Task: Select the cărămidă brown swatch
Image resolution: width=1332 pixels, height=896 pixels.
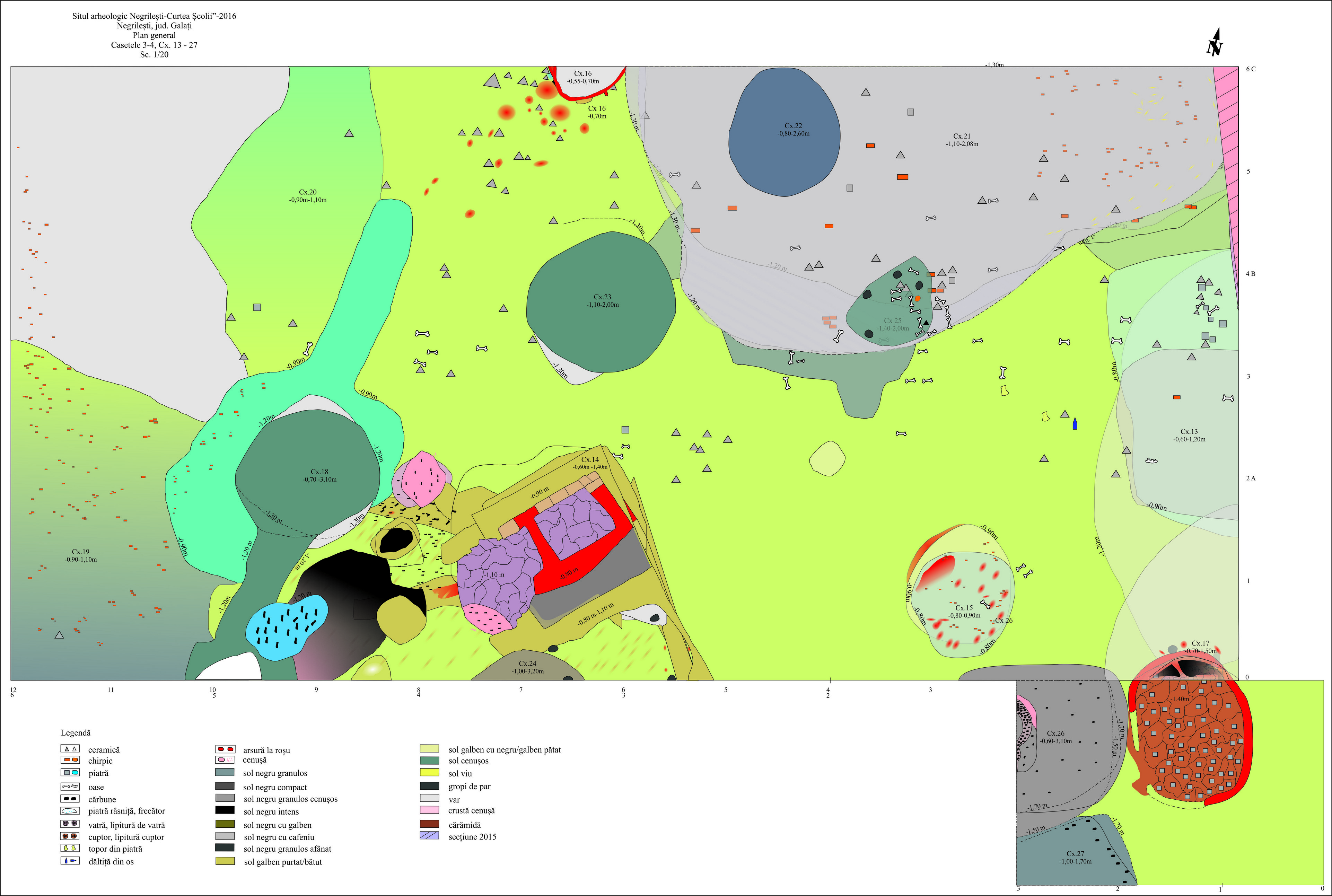Action: (x=429, y=824)
